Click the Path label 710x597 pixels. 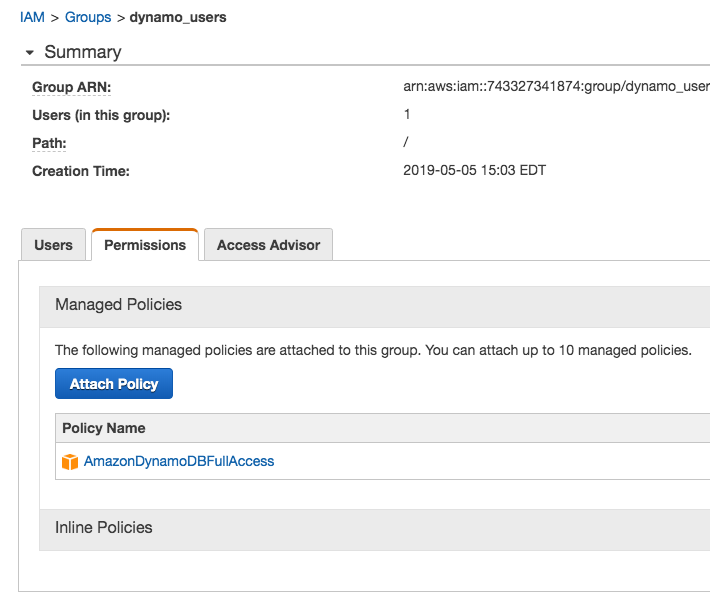49,143
